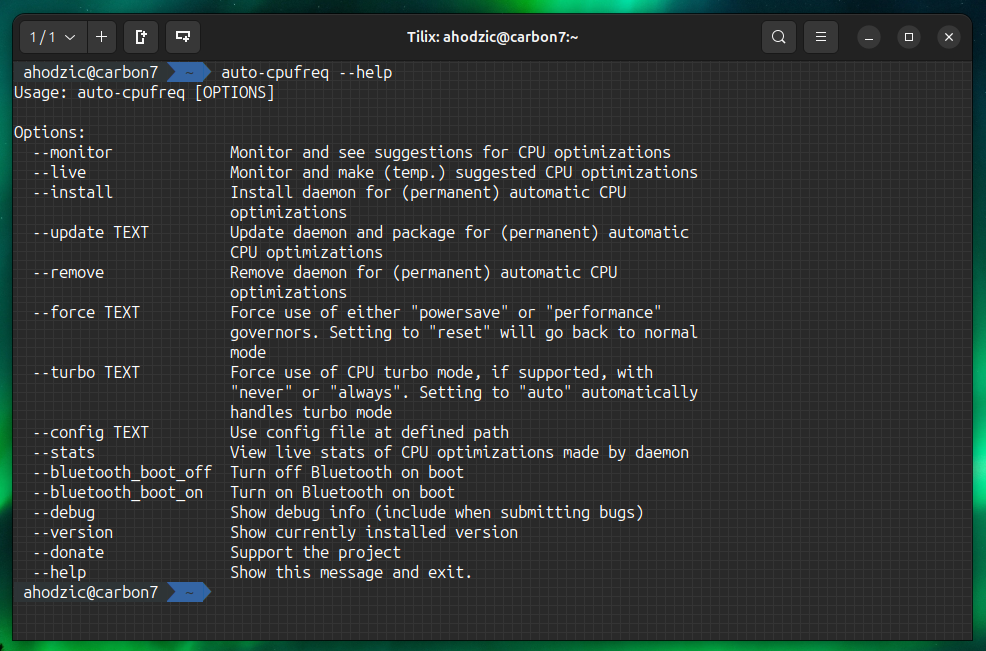Click the Options: heading

(x=50, y=133)
